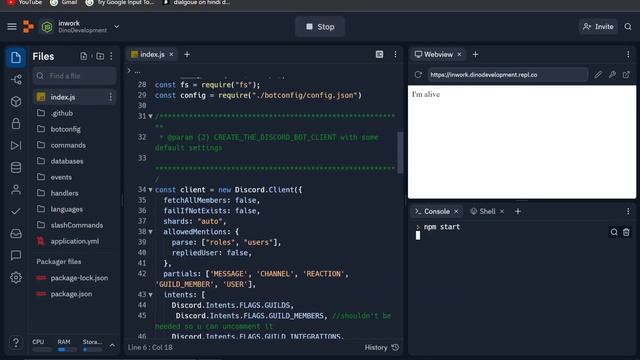Expand resources panel with chevron near Storage
The image size is (640, 360).
click(x=112, y=346)
